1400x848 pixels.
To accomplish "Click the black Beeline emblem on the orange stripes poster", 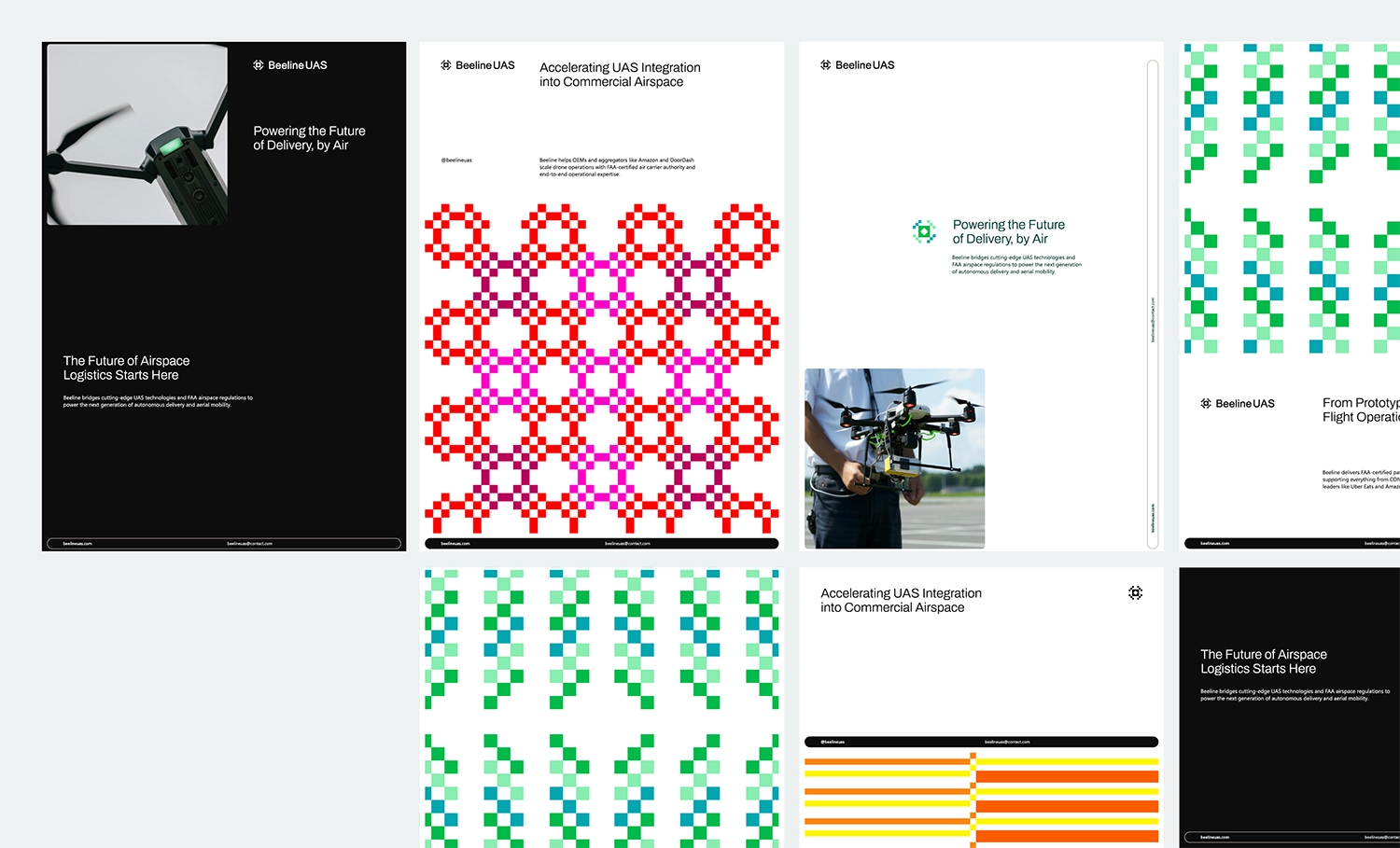I will tap(1136, 593).
